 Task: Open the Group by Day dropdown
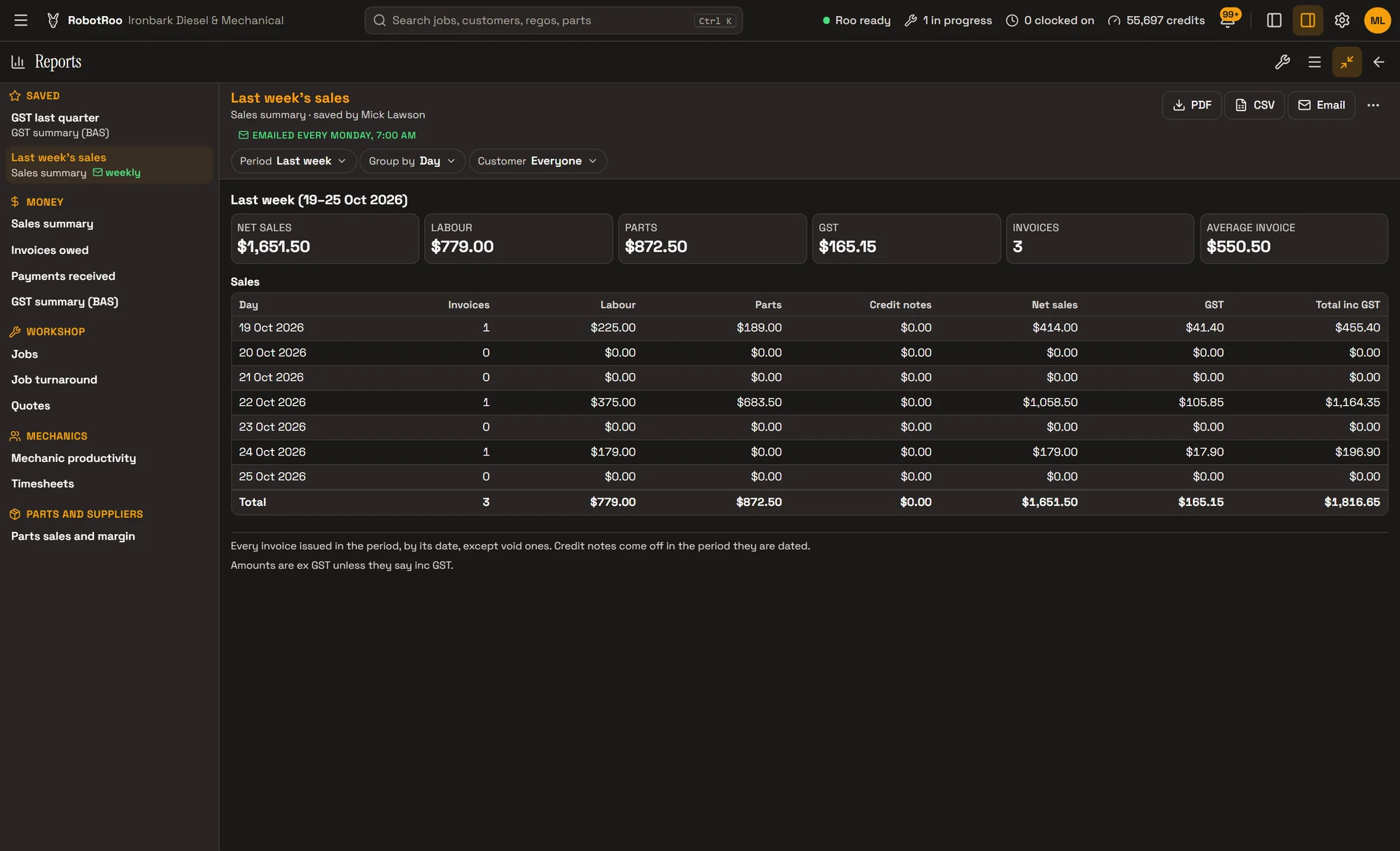tap(412, 161)
